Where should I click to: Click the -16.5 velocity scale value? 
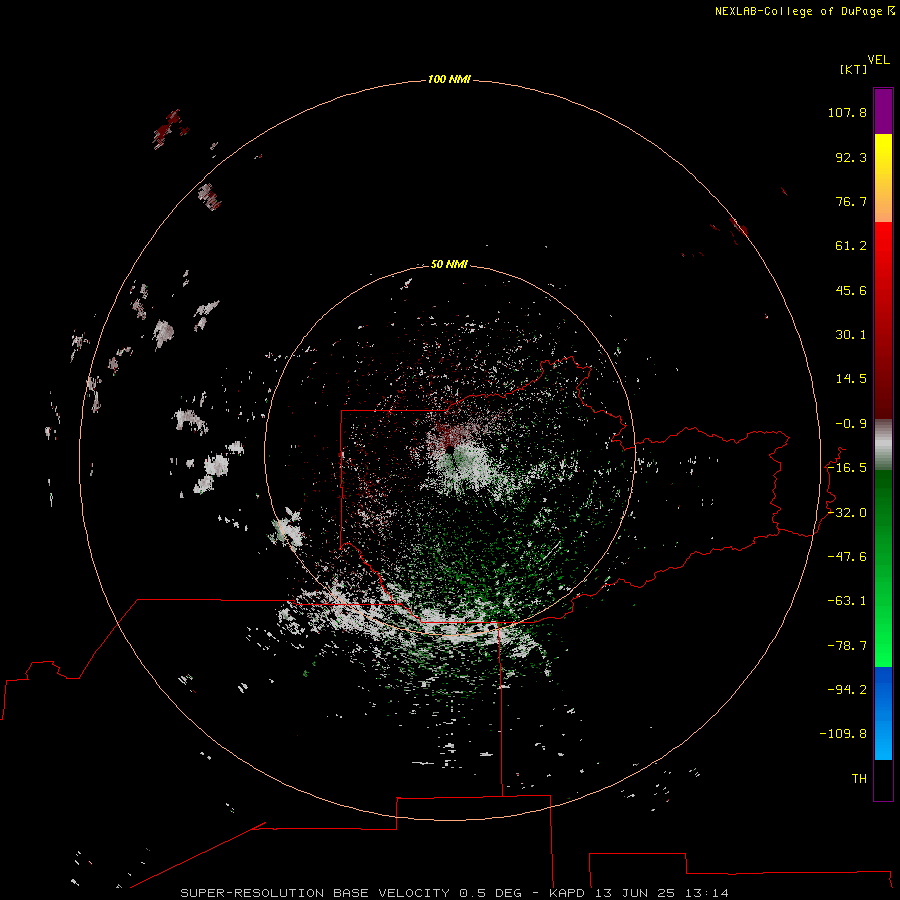point(847,468)
